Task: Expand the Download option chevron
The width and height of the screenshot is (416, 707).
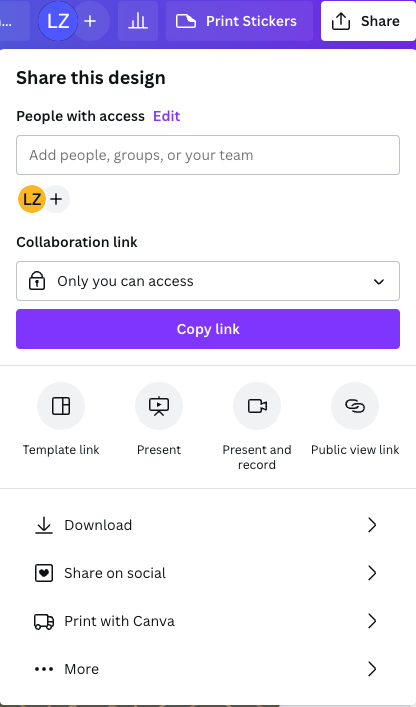Action: (x=372, y=525)
